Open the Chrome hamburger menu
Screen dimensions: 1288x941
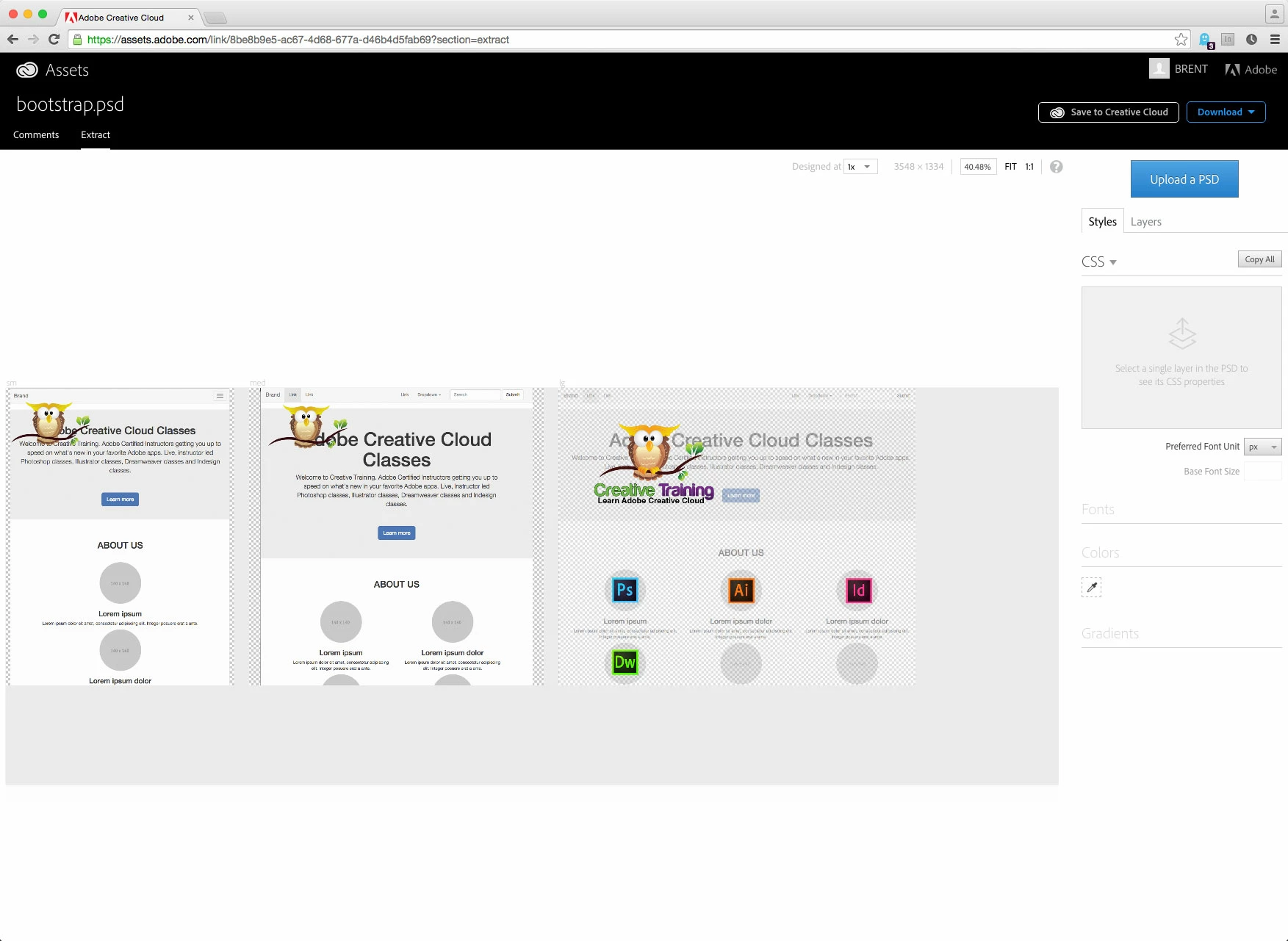coord(1275,40)
